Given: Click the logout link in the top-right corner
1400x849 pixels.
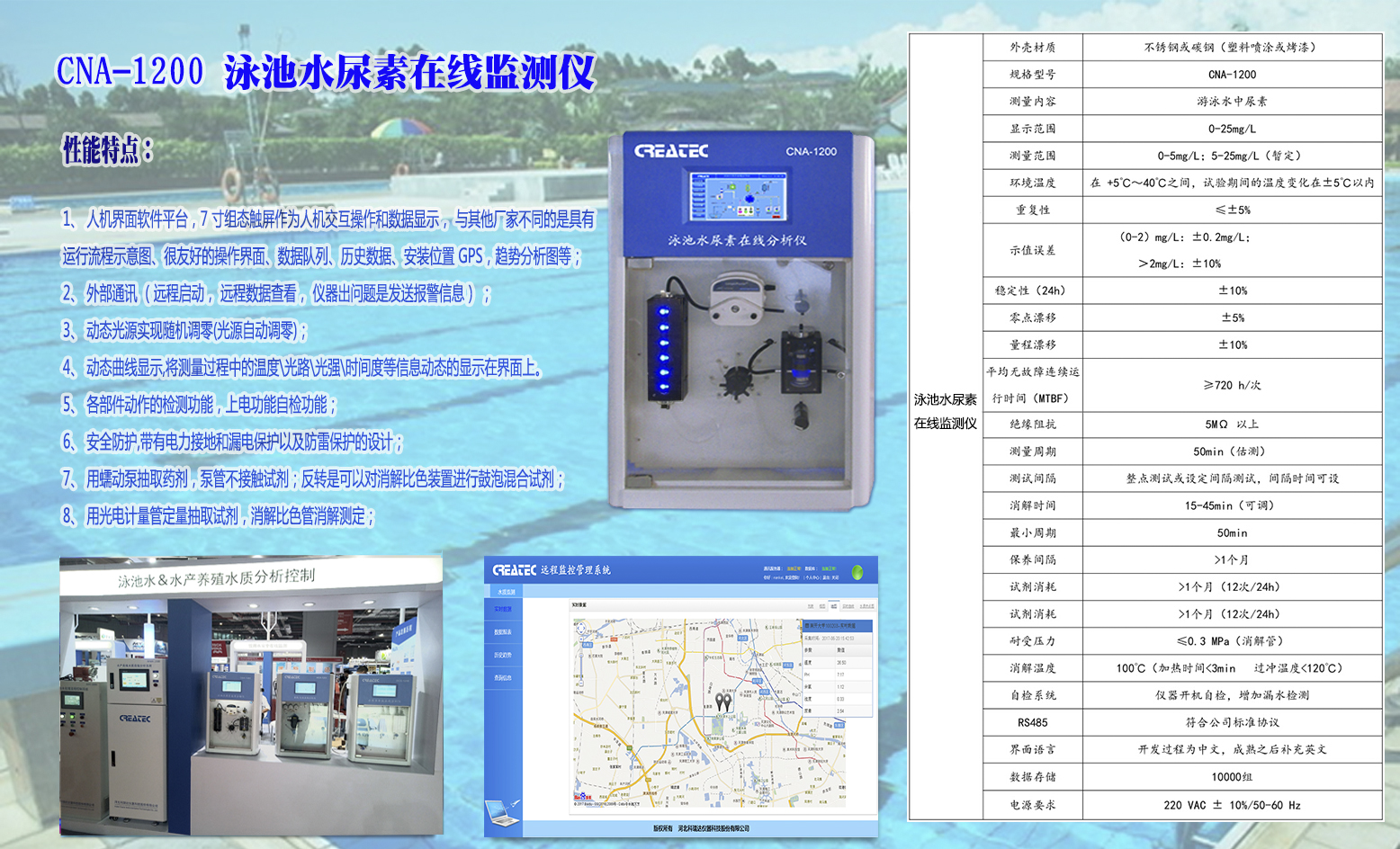Looking at the screenshot, I should [x=838, y=577].
